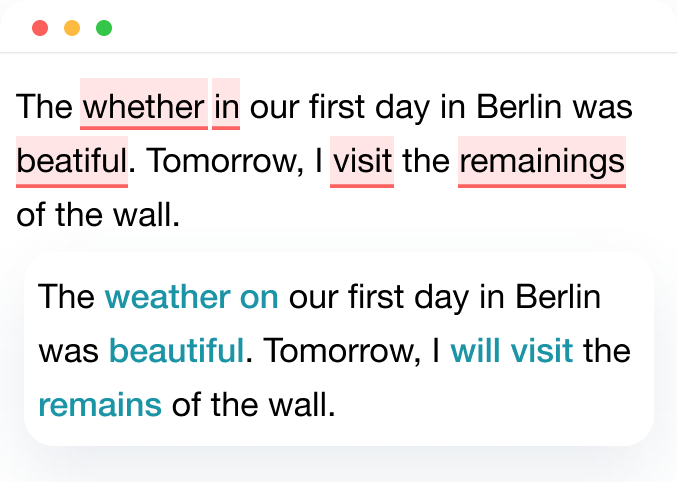Screen dimensions: 677x482
Task: Click the red close window button
Action: click(40, 28)
